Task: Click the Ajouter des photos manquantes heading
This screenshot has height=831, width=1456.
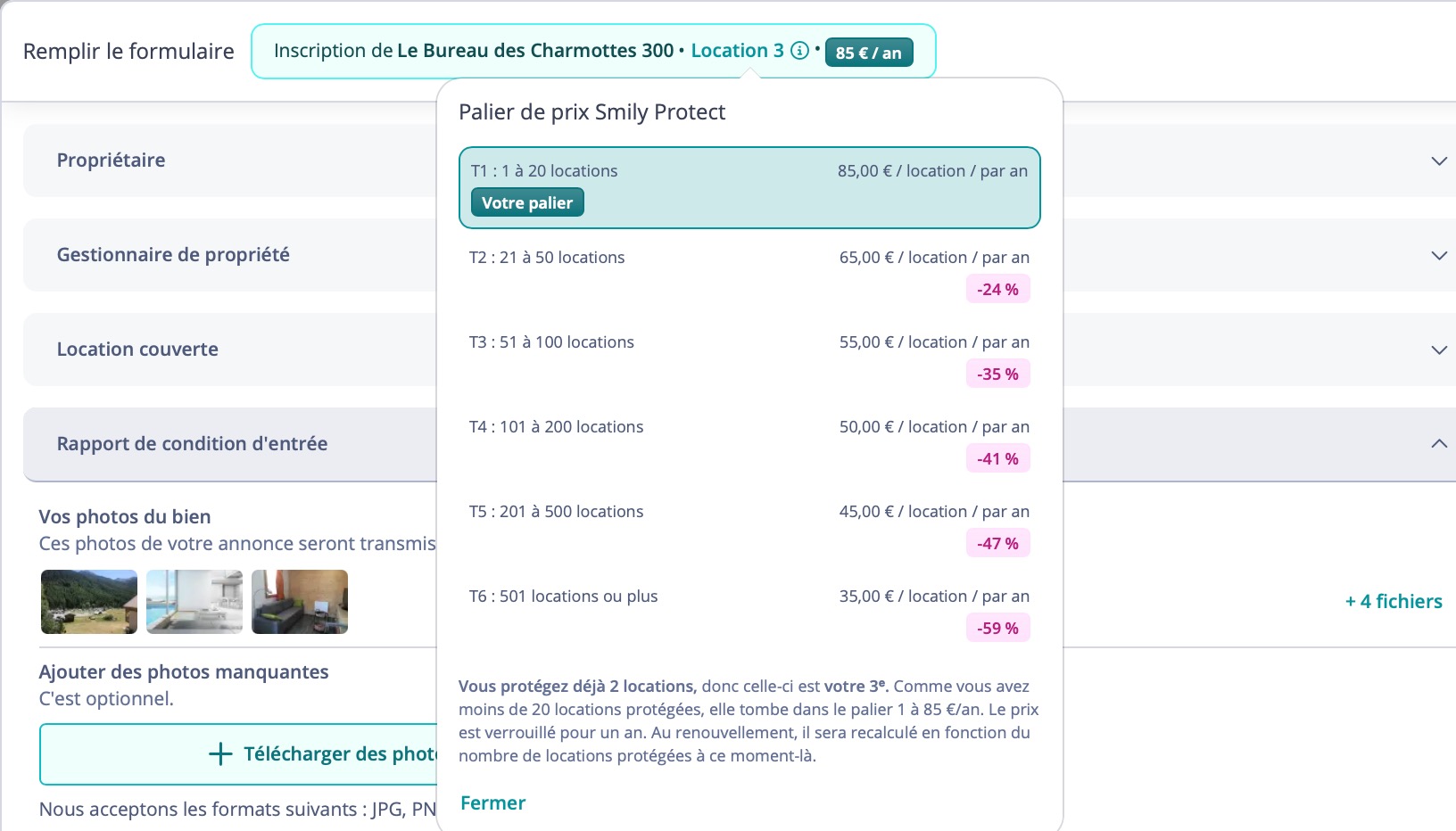Action: (184, 672)
